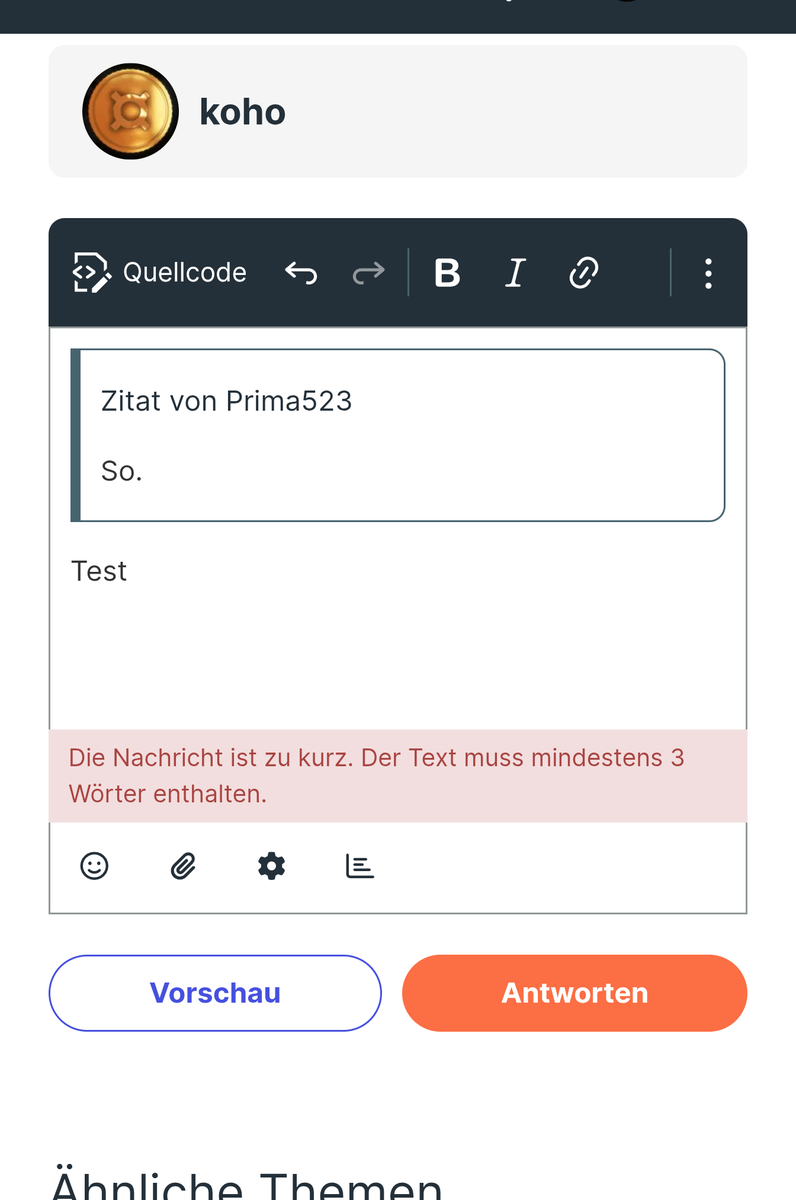The width and height of the screenshot is (796, 1200).
Task: Click the koho user avatar
Action: click(130, 111)
